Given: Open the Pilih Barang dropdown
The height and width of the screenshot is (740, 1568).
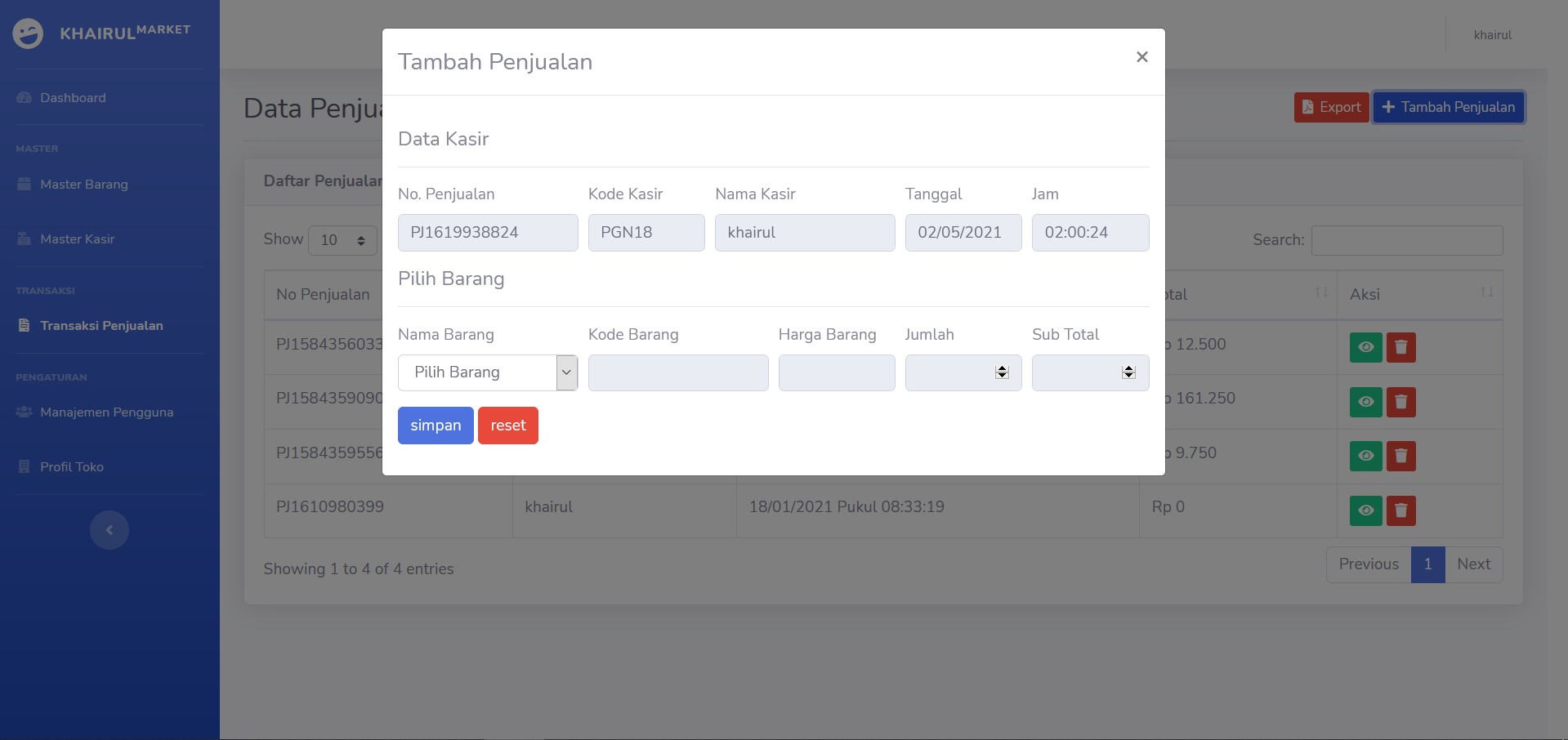Looking at the screenshot, I should (x=487, y=372).
